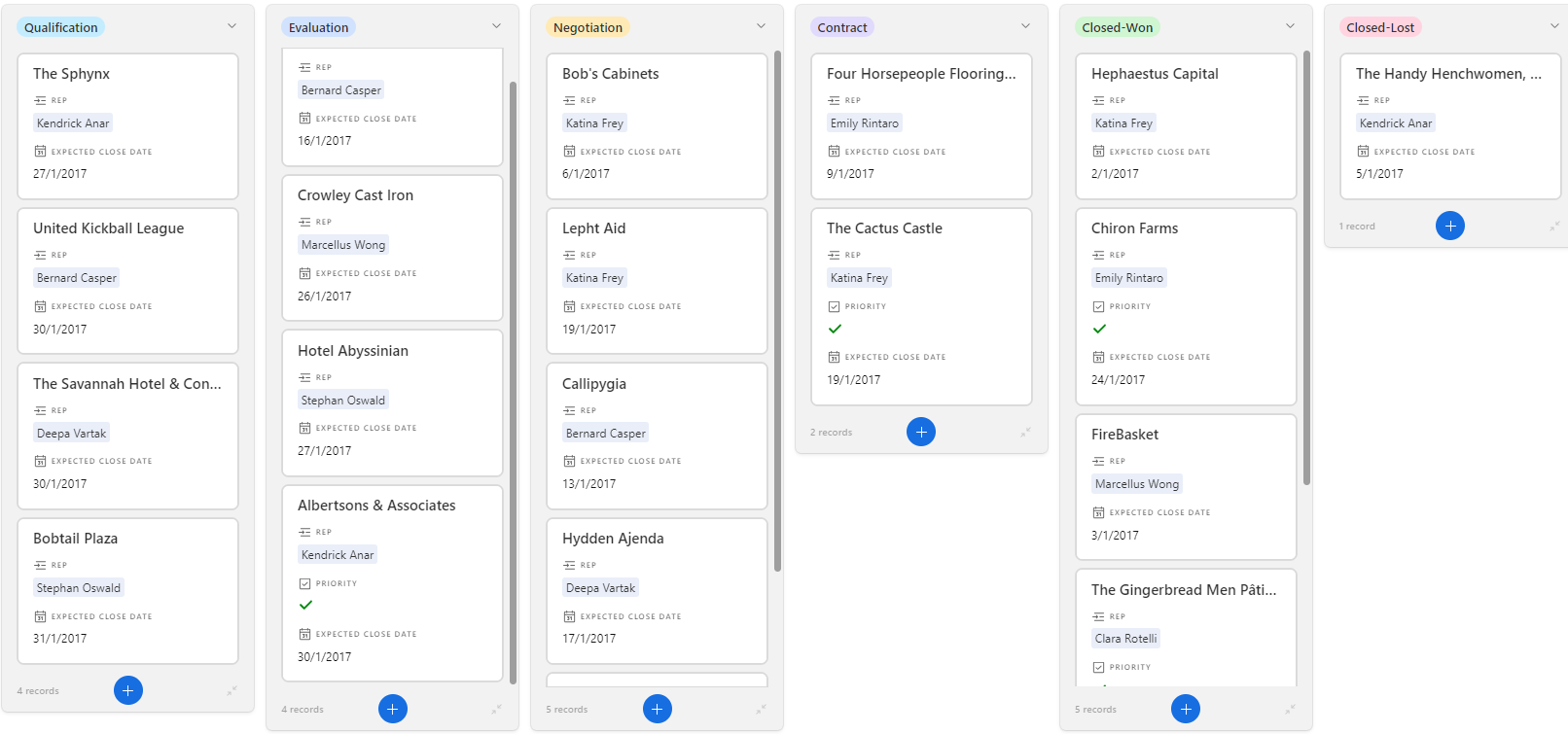Click Emily Rintaro rep tag on Four Horsepeople Flooring
Screen dimensions: 1568x734
(865, 123)
